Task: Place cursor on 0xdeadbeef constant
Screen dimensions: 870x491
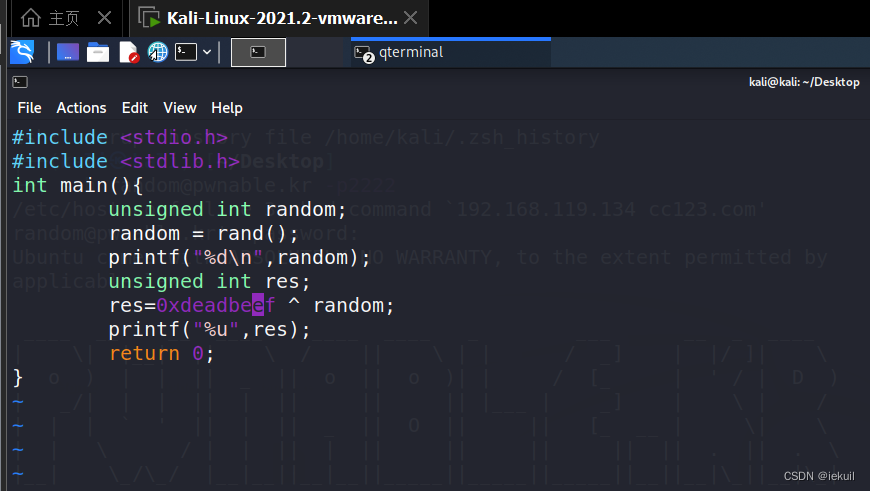Action: pyautogui.click(x=216, y=305)
